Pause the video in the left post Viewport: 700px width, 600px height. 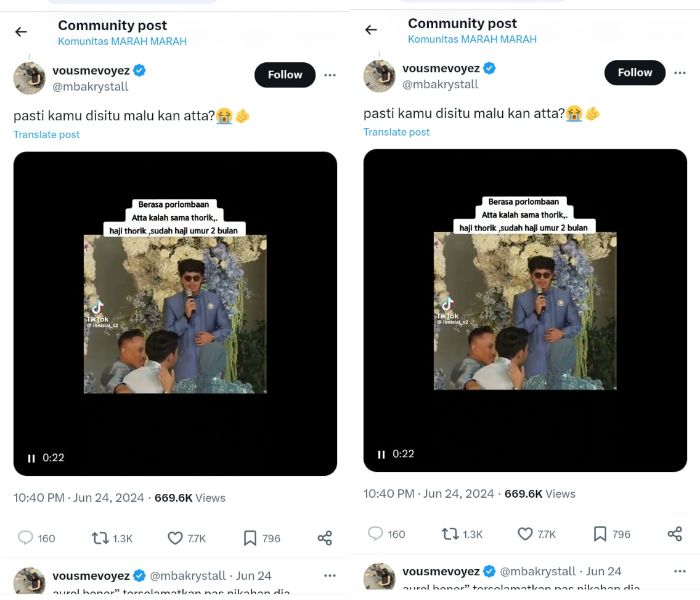click(x=31, y=458)
